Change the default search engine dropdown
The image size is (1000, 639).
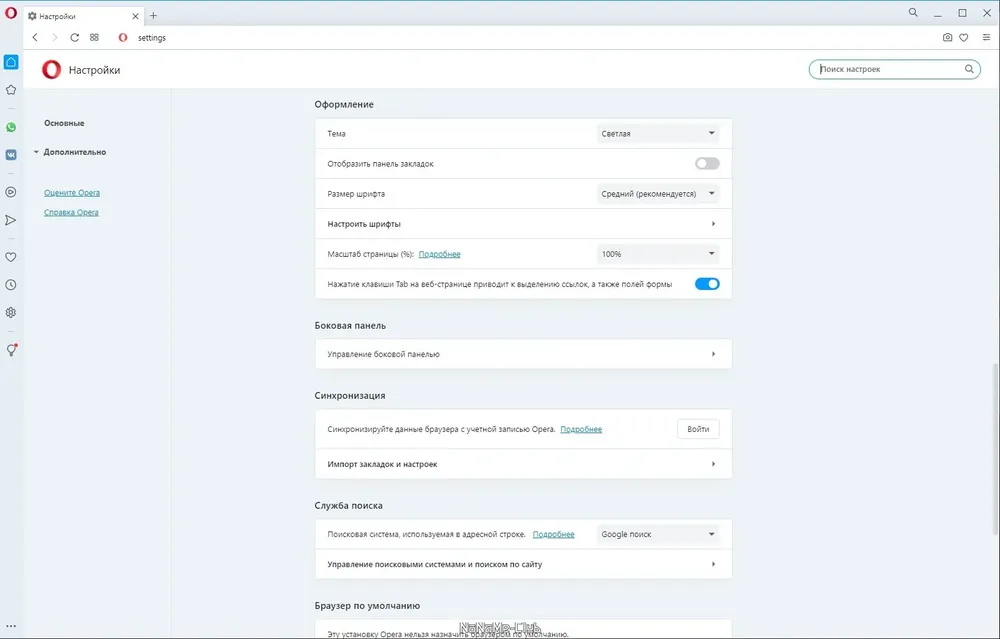657,534
